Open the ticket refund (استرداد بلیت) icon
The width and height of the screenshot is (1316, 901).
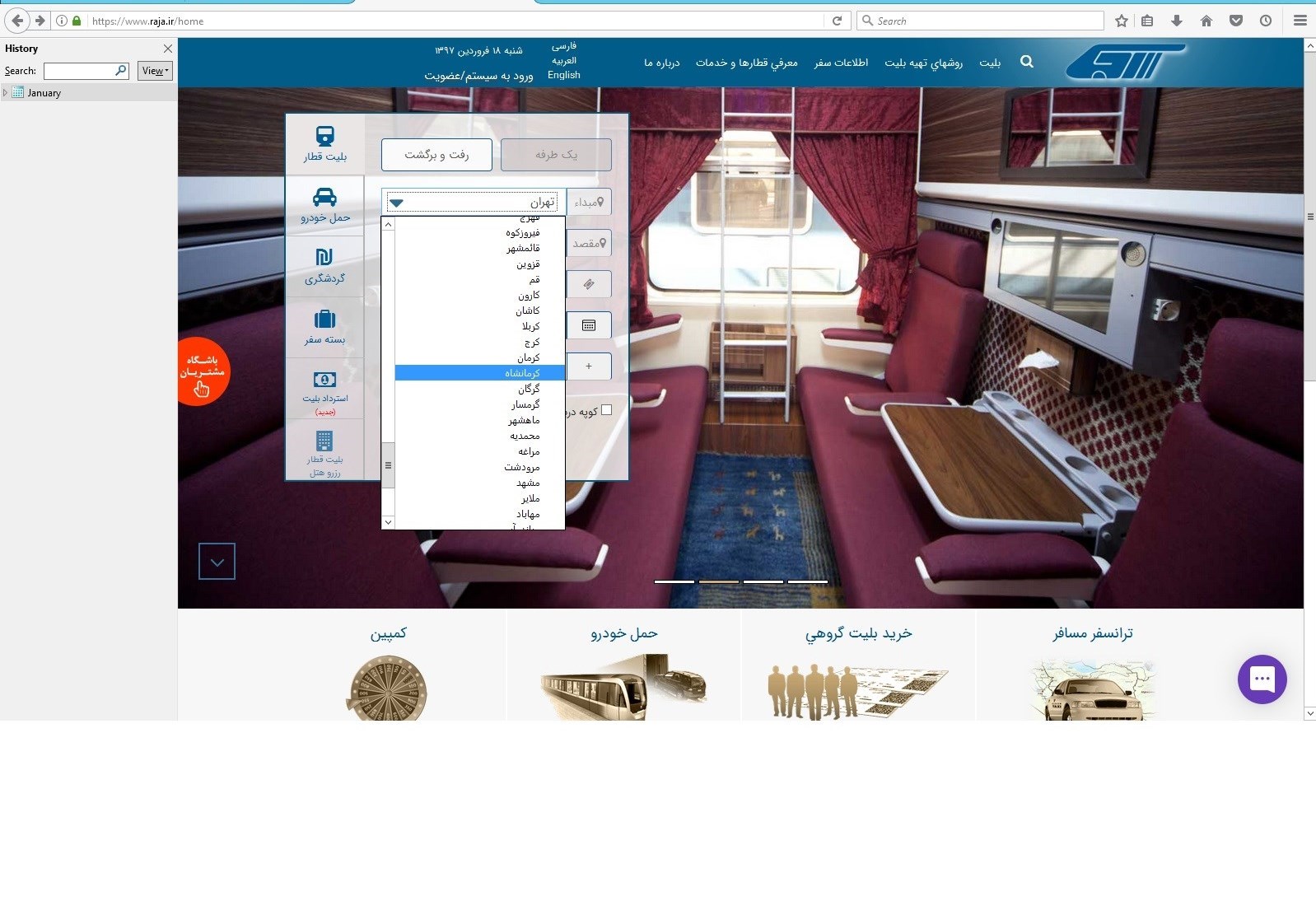tap(324, 380)
